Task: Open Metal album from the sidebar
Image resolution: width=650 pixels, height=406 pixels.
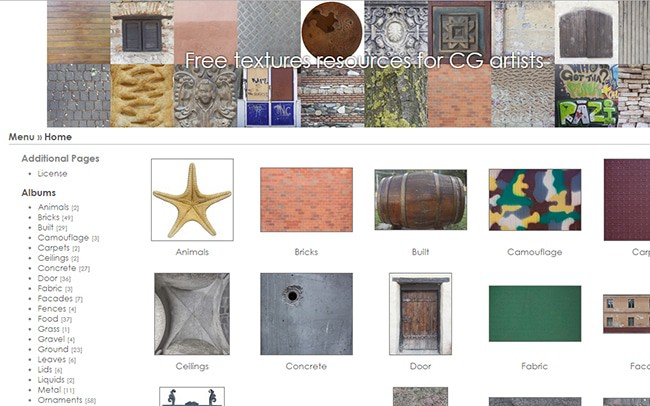Action: 49,390
